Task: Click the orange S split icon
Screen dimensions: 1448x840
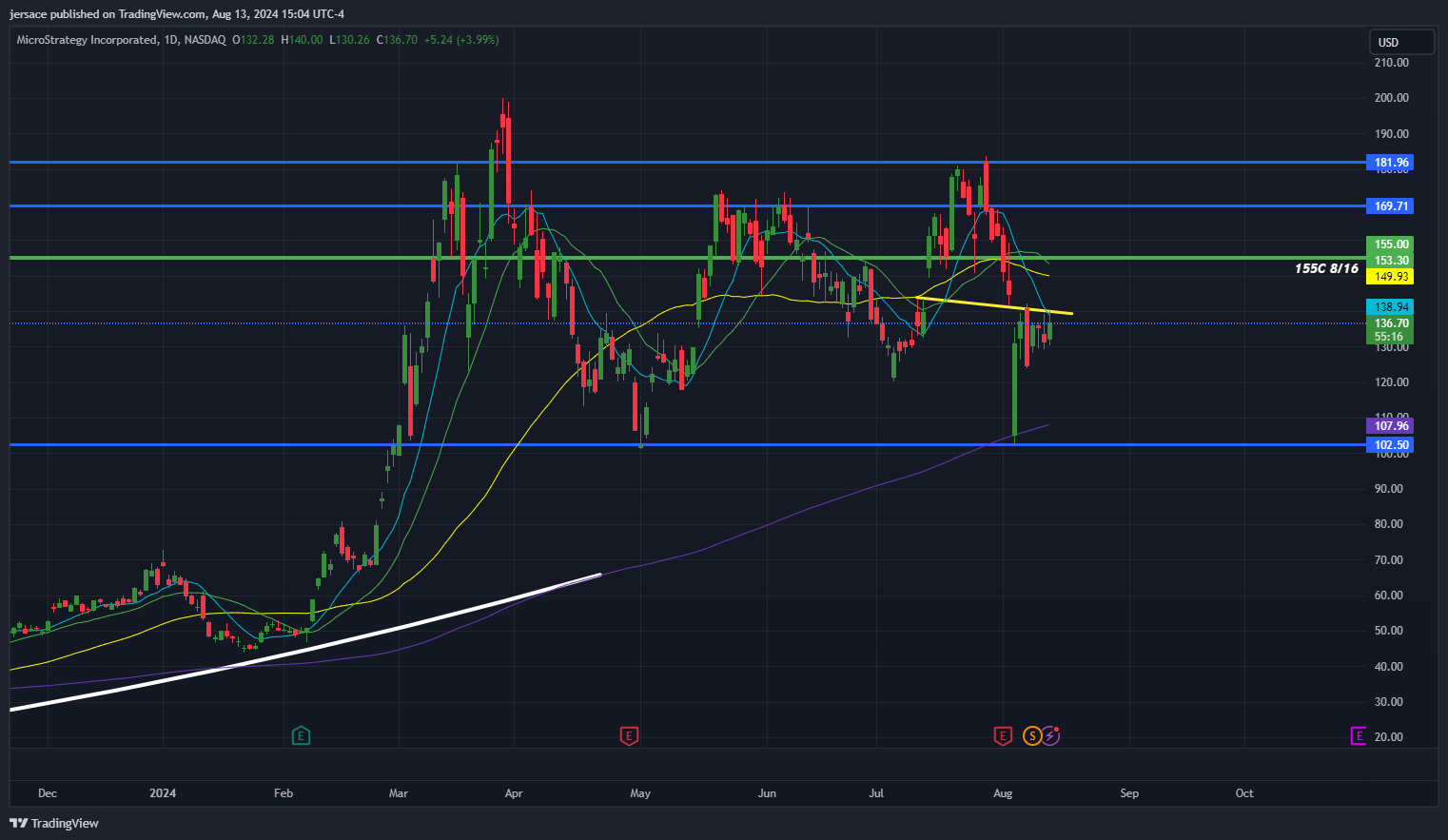Action: [x=1032, y=735]
